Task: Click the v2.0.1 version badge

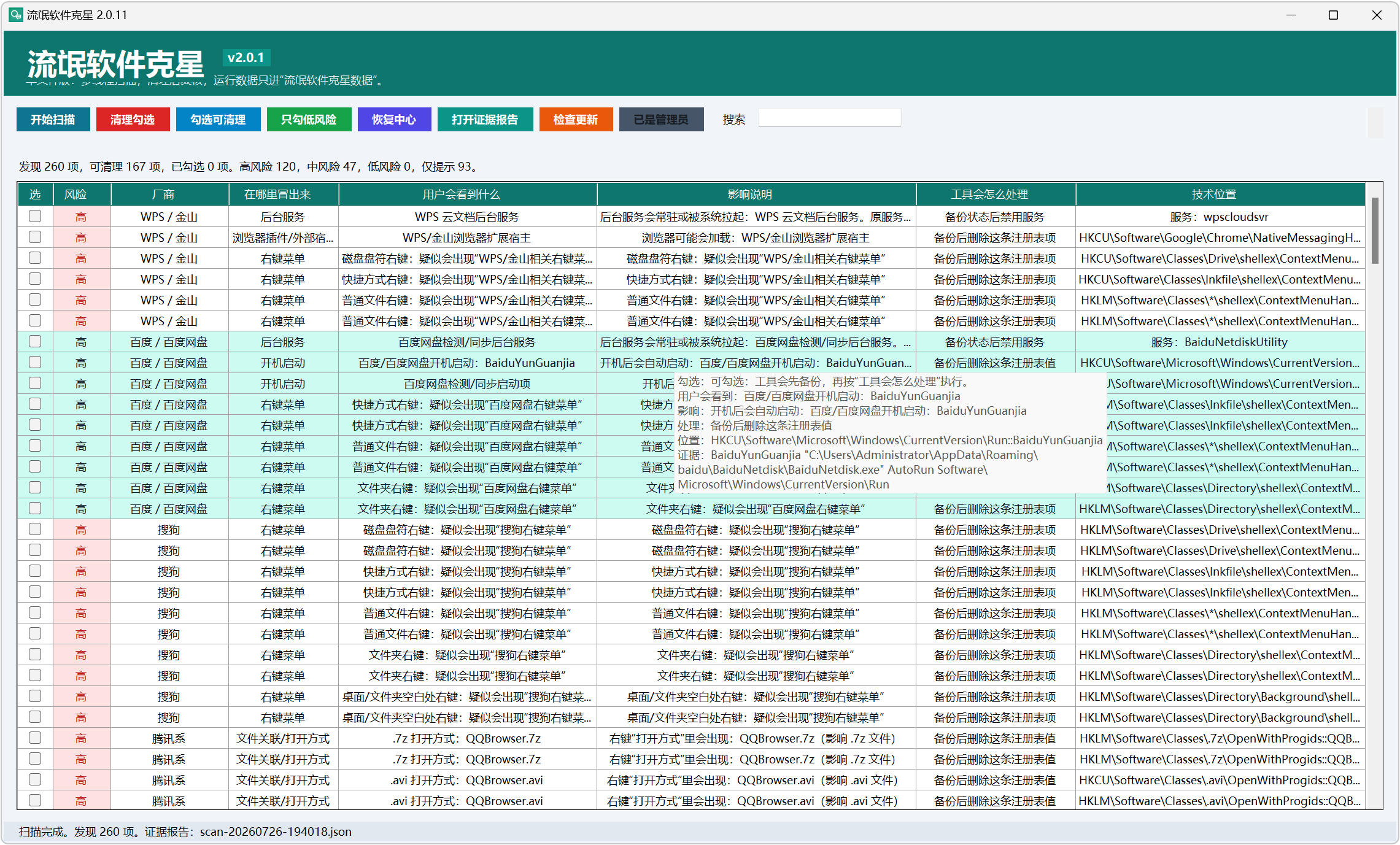Action: point(246,58)
